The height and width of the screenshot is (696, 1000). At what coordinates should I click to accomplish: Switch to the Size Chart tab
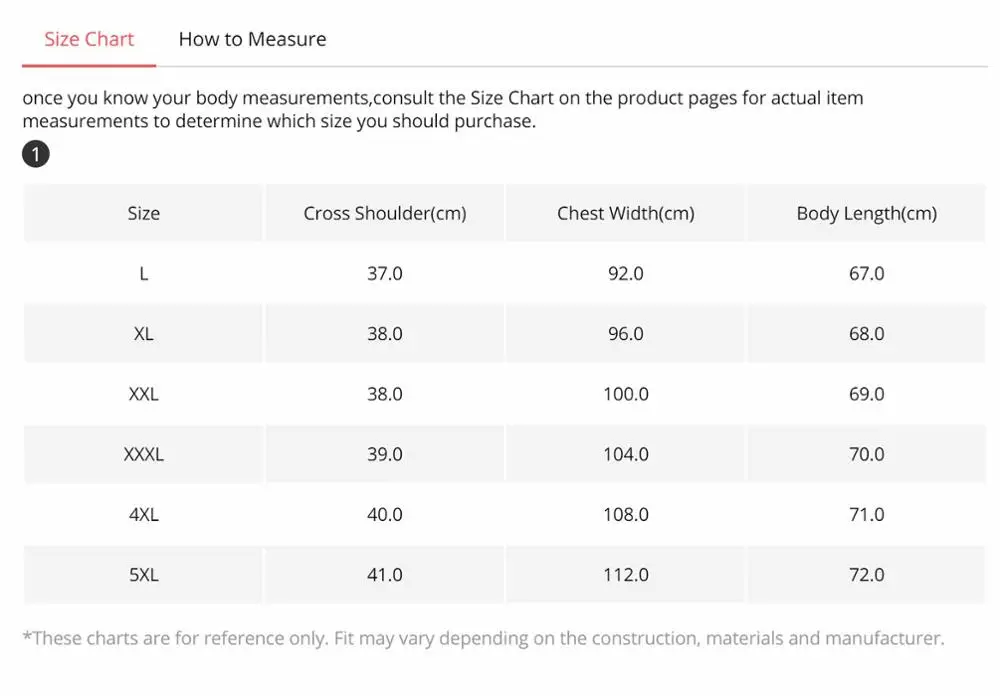point(89,39)
